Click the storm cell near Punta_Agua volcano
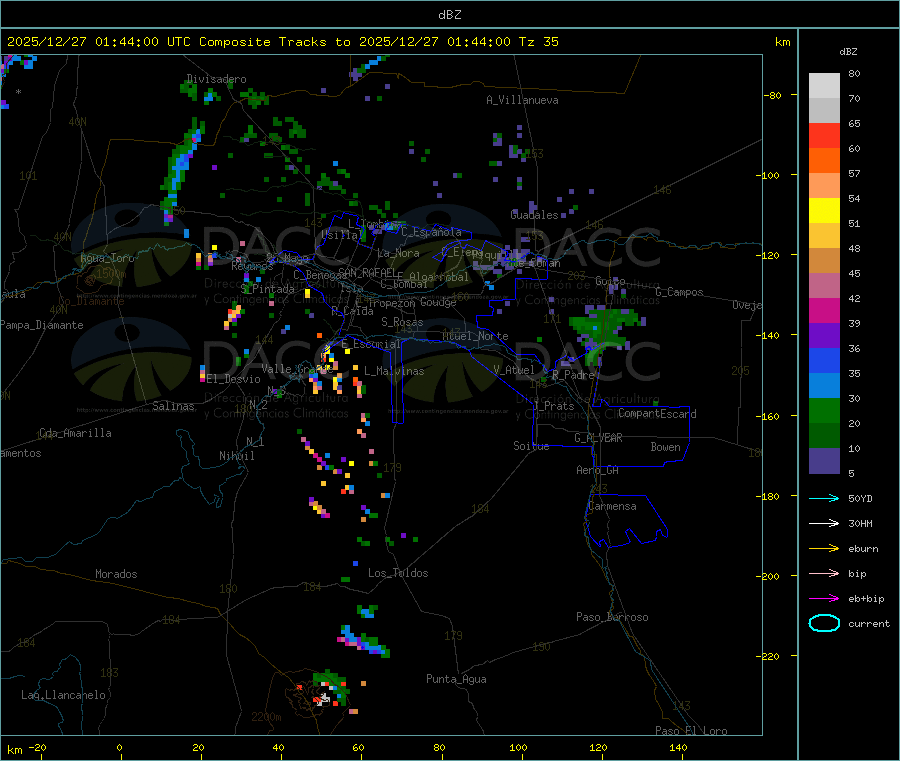The width and height of the screenshot is (900, 761). (x=331, y=688)
